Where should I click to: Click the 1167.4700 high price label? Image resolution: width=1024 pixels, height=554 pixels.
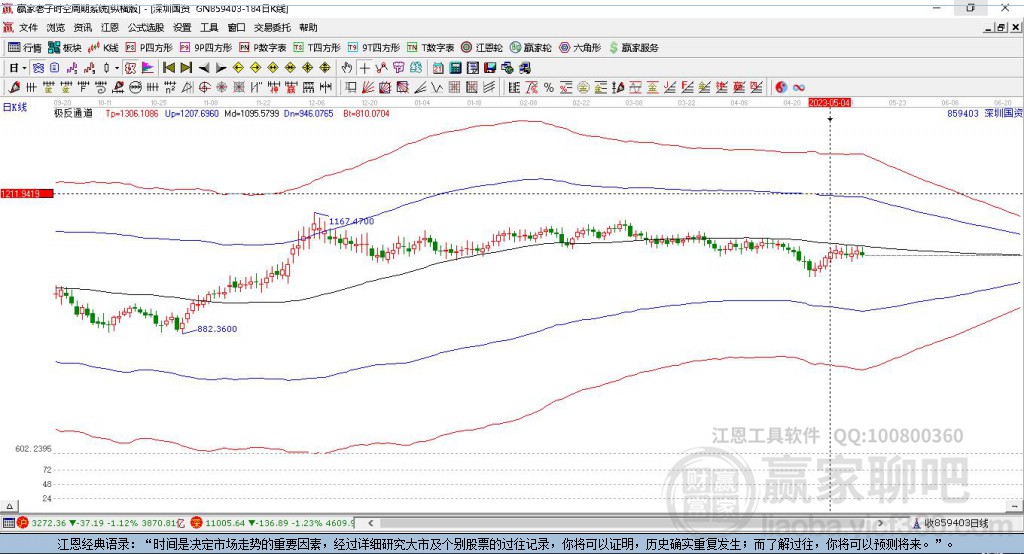351,221
